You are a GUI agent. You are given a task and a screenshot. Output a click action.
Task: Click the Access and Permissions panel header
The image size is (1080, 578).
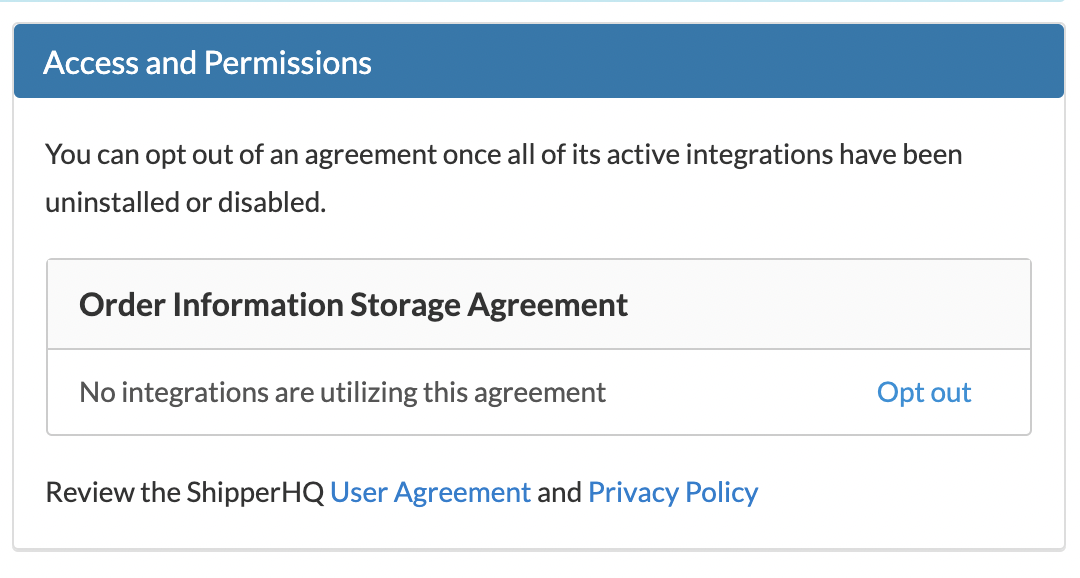coord(538,63)
